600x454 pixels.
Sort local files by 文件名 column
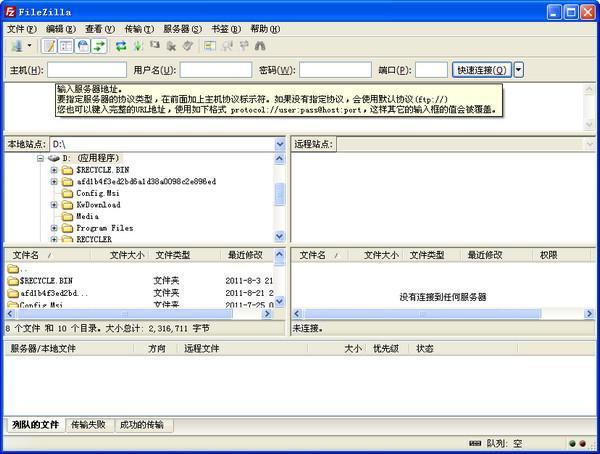click(x=47, y=255)
